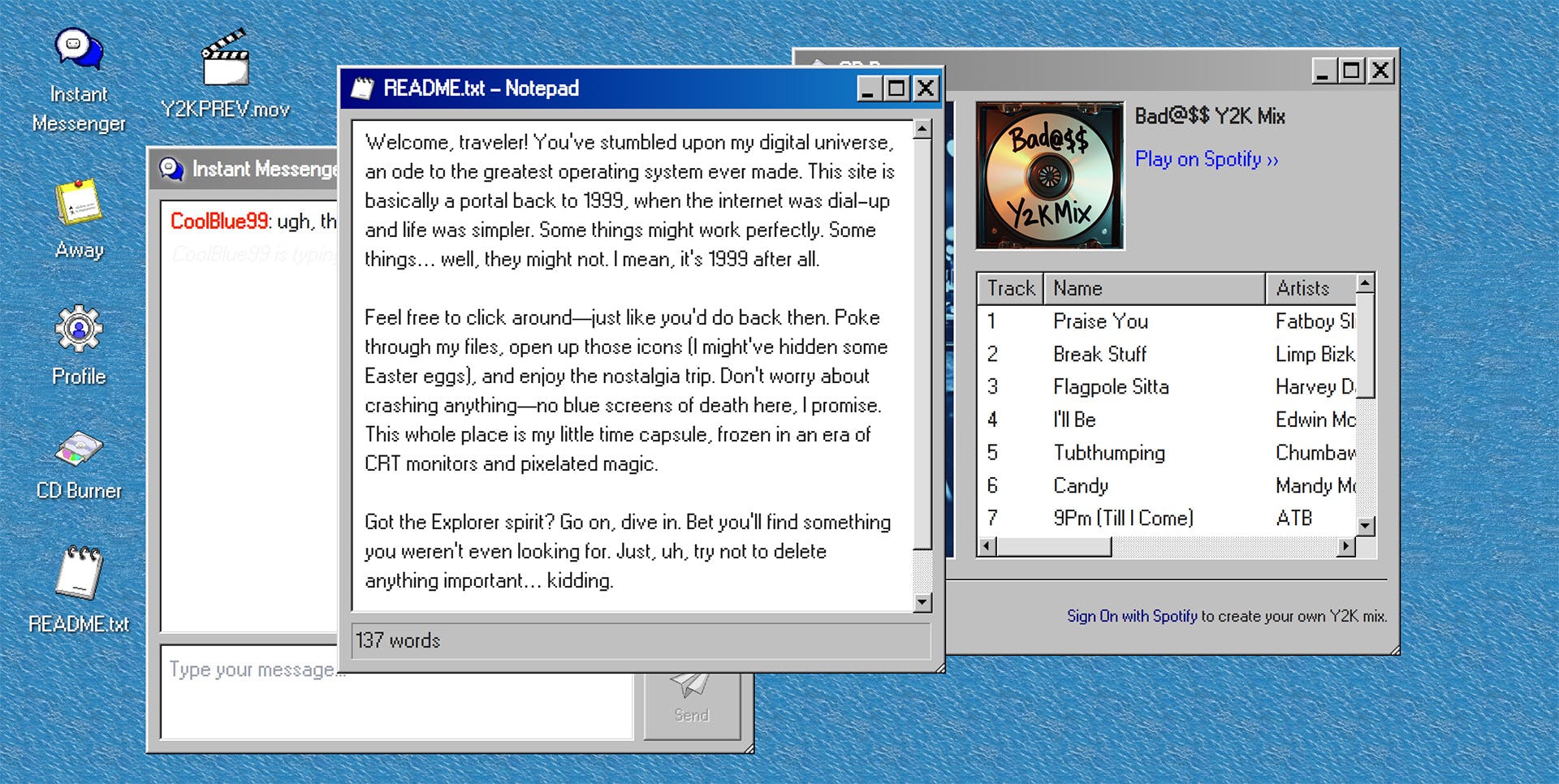This screenshot has width=1559, height=784.
Task: Select the Name column header
Action: pos(1076,288)
